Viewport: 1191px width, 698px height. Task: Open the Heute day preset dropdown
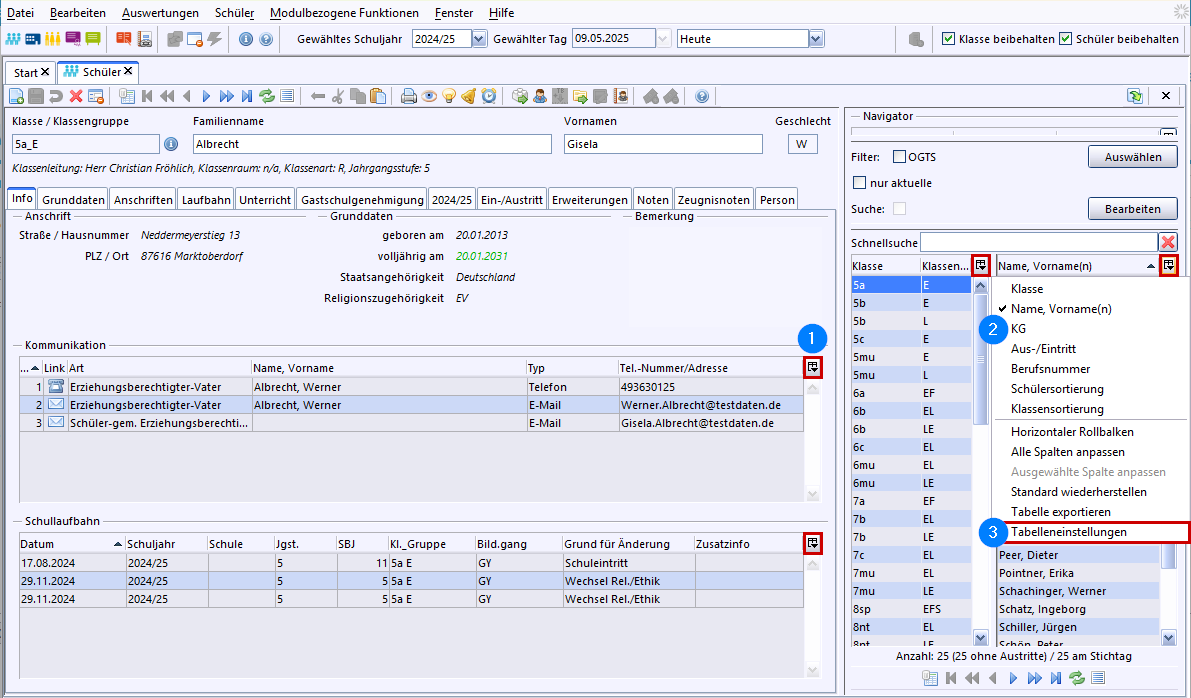coord(816,39)
